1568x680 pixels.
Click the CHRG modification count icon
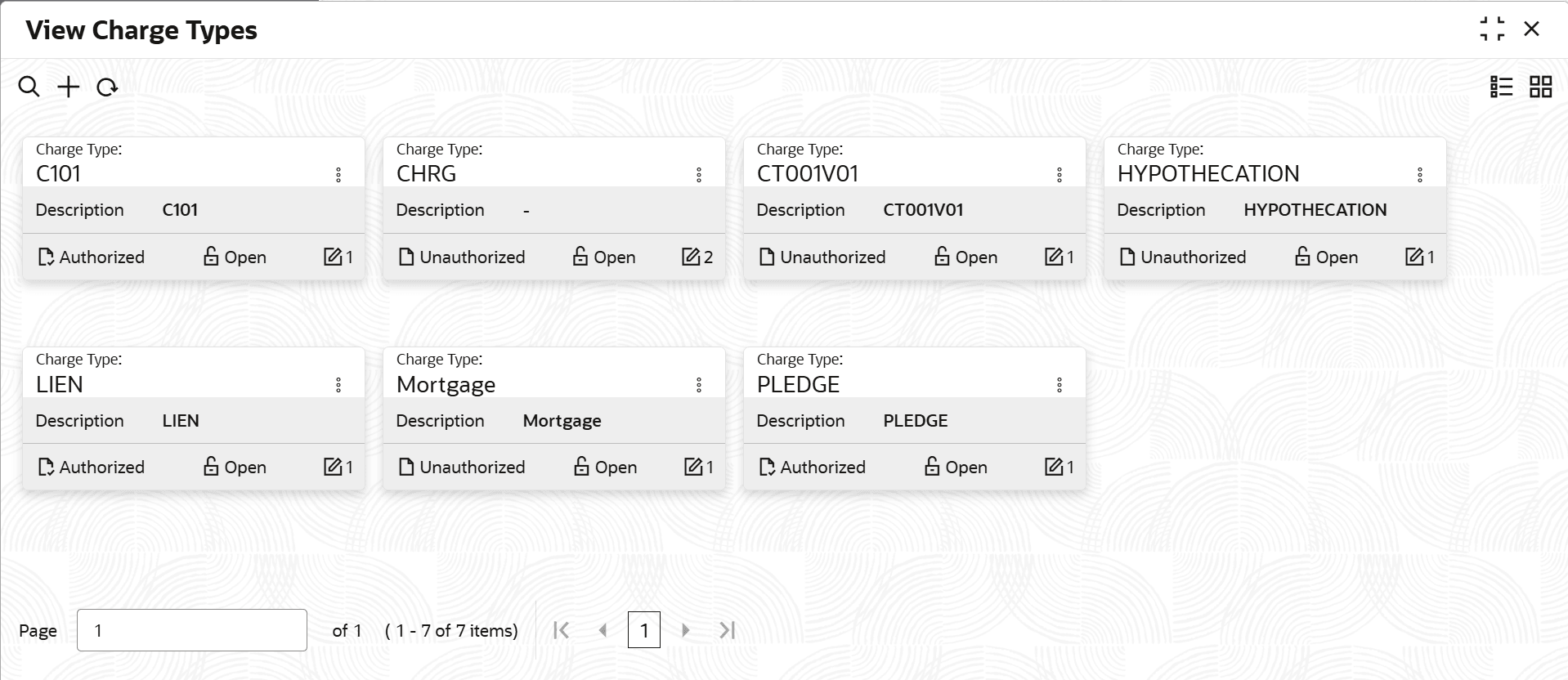pyautogui.click(x=691, y=257)
